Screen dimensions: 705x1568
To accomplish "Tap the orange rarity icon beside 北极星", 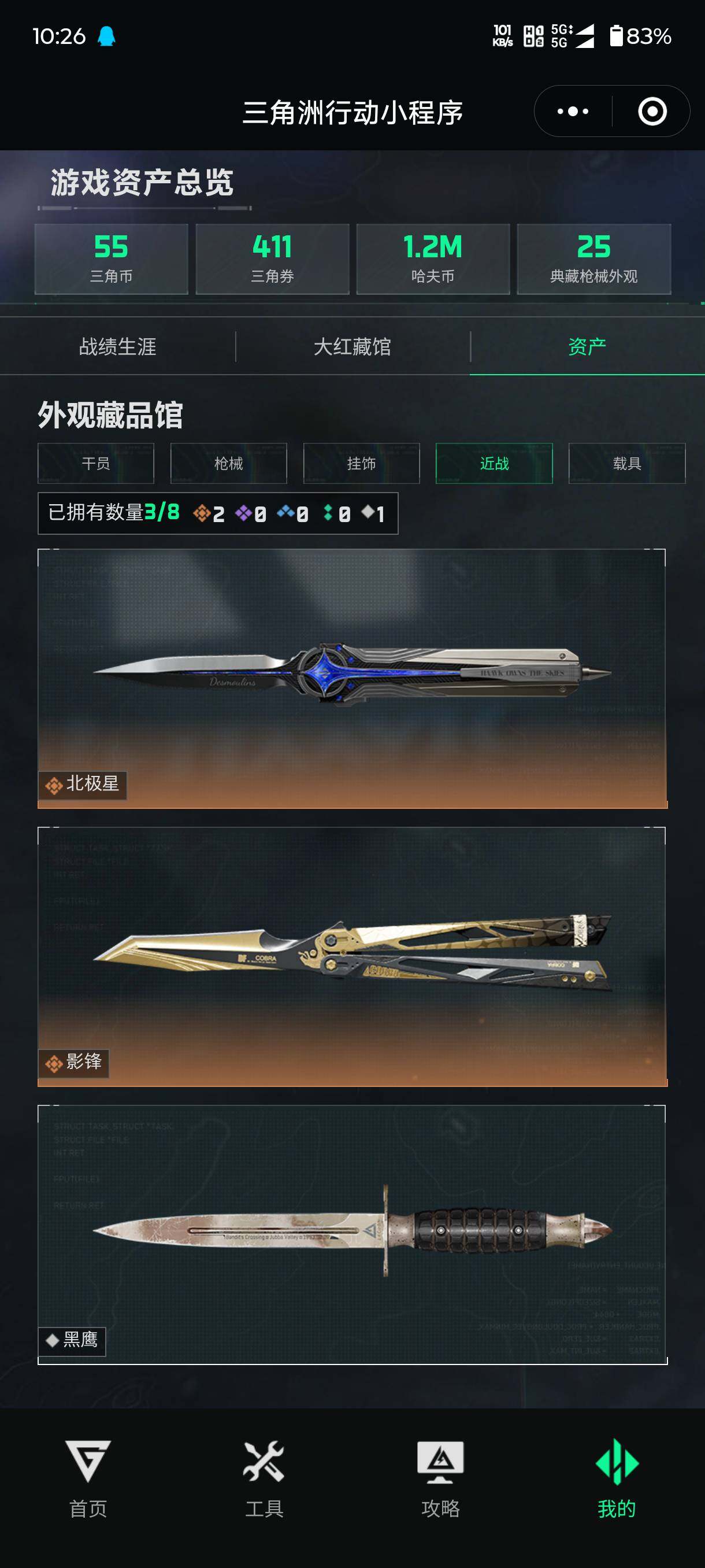I will [x=54, y=785].
